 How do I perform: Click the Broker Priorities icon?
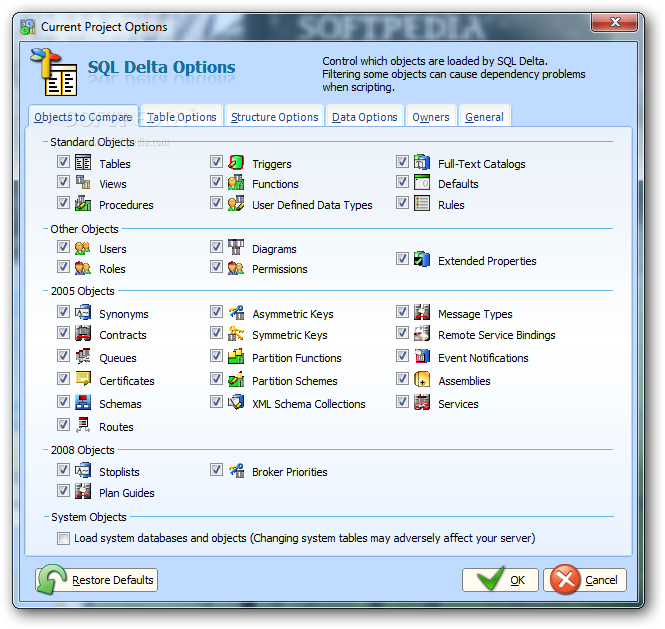tap(236, 471)
